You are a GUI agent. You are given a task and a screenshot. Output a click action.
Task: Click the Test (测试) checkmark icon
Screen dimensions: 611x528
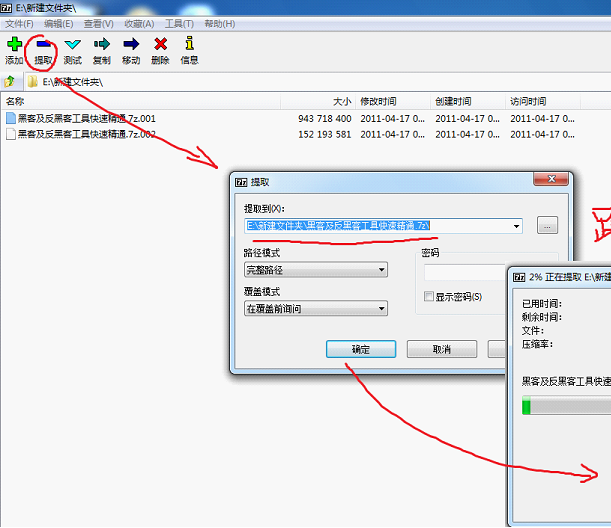[72, 44]
